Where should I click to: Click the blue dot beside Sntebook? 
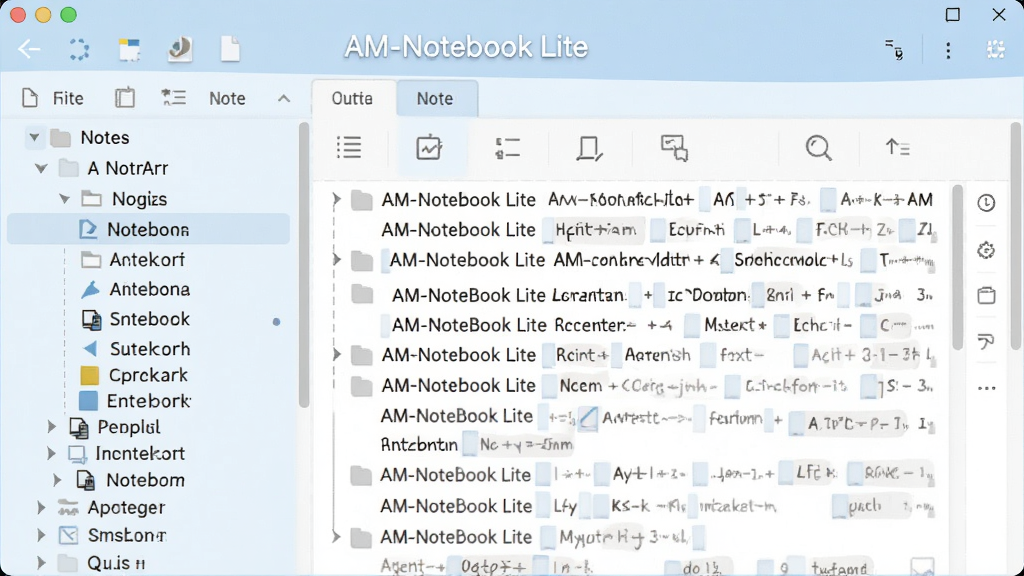(x=276, y=322)
